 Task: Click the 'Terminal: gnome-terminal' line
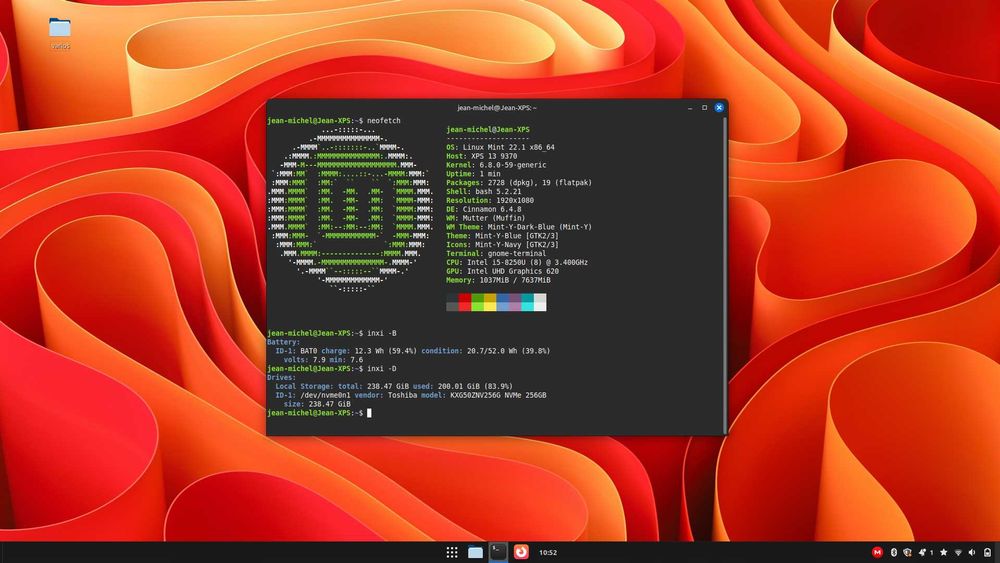point(496,254)
